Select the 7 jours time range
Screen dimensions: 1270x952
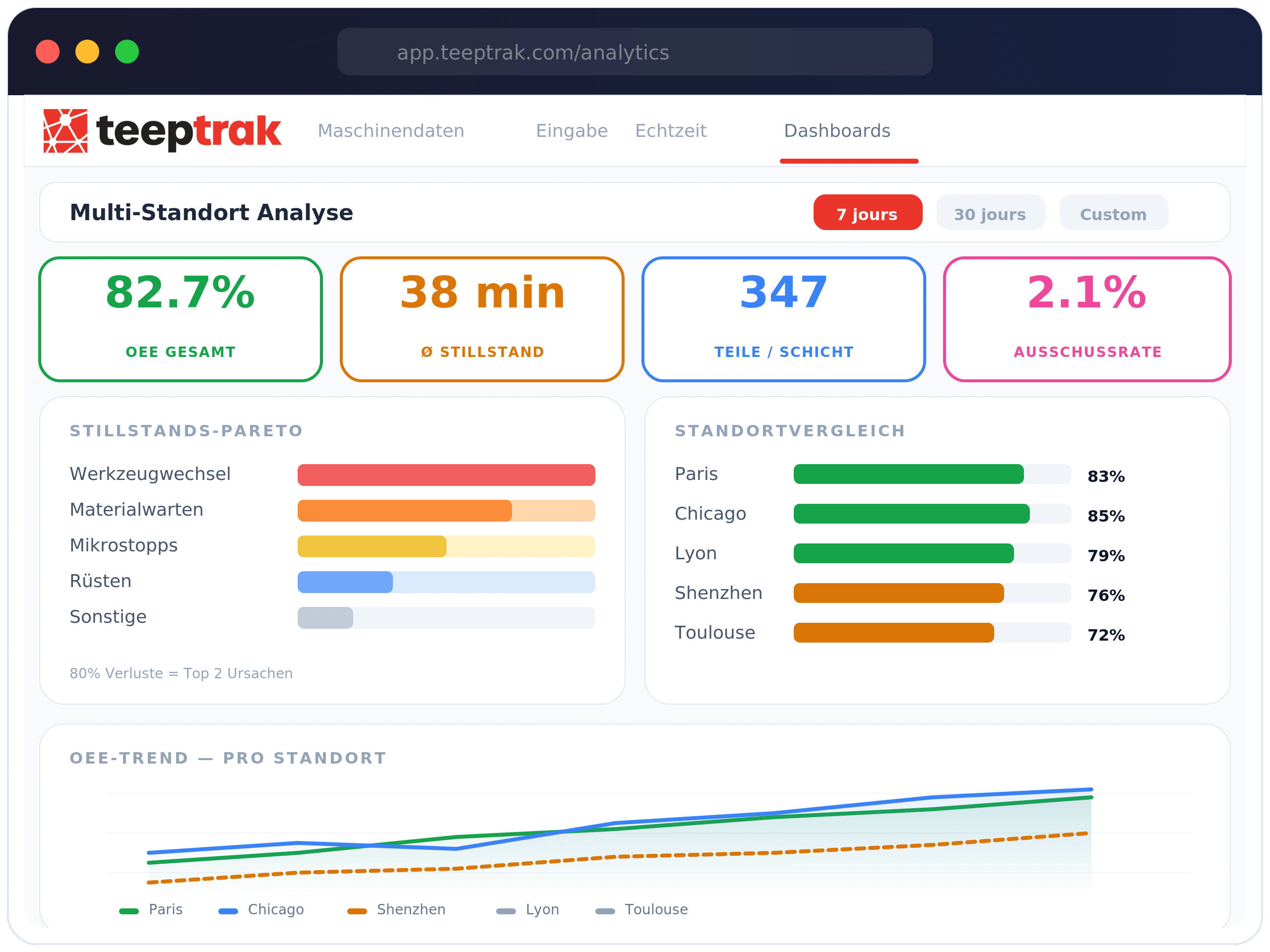[867, 213]
